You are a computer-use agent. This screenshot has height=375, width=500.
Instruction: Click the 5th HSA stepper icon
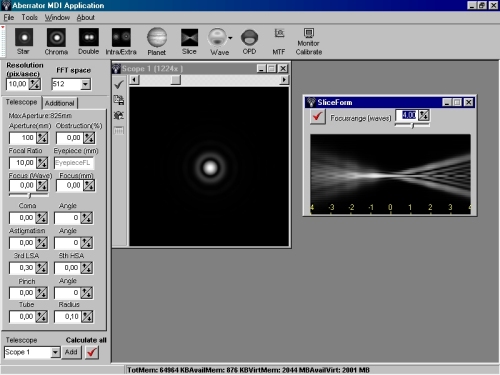tap(86, 268)
